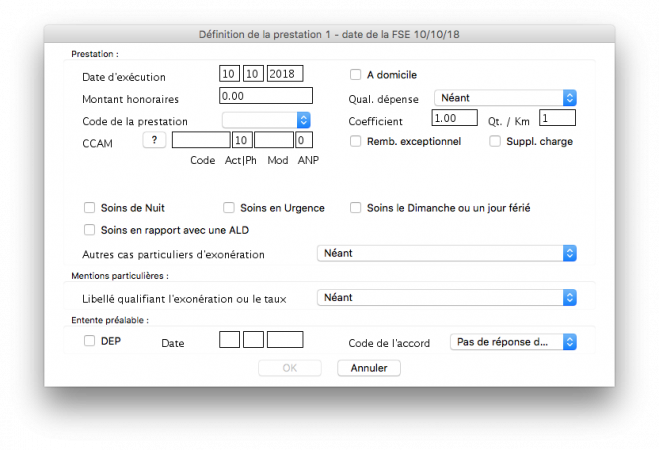Check the Suppl. charge option
Viewport: 659px width, 450px height.
click(x=495, y=141)
